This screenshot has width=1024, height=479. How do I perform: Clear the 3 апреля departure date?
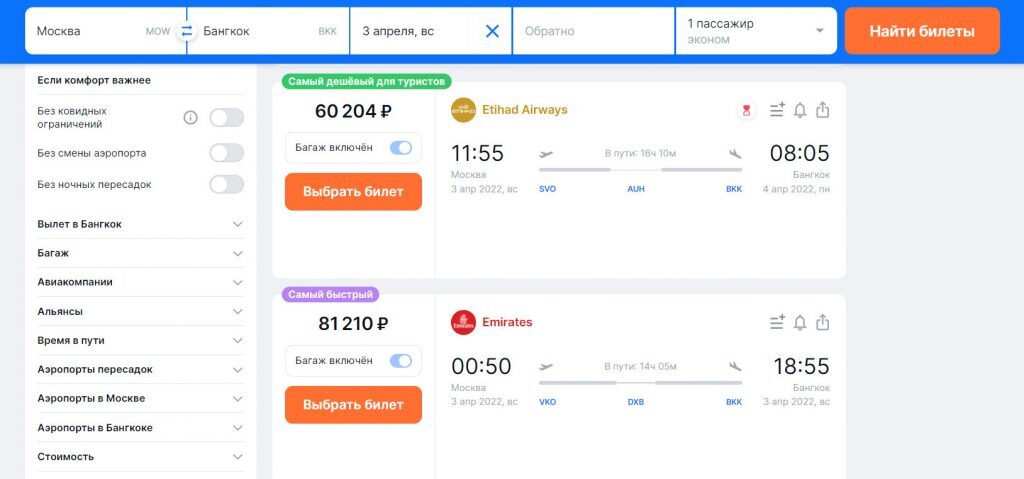(492, 31)
